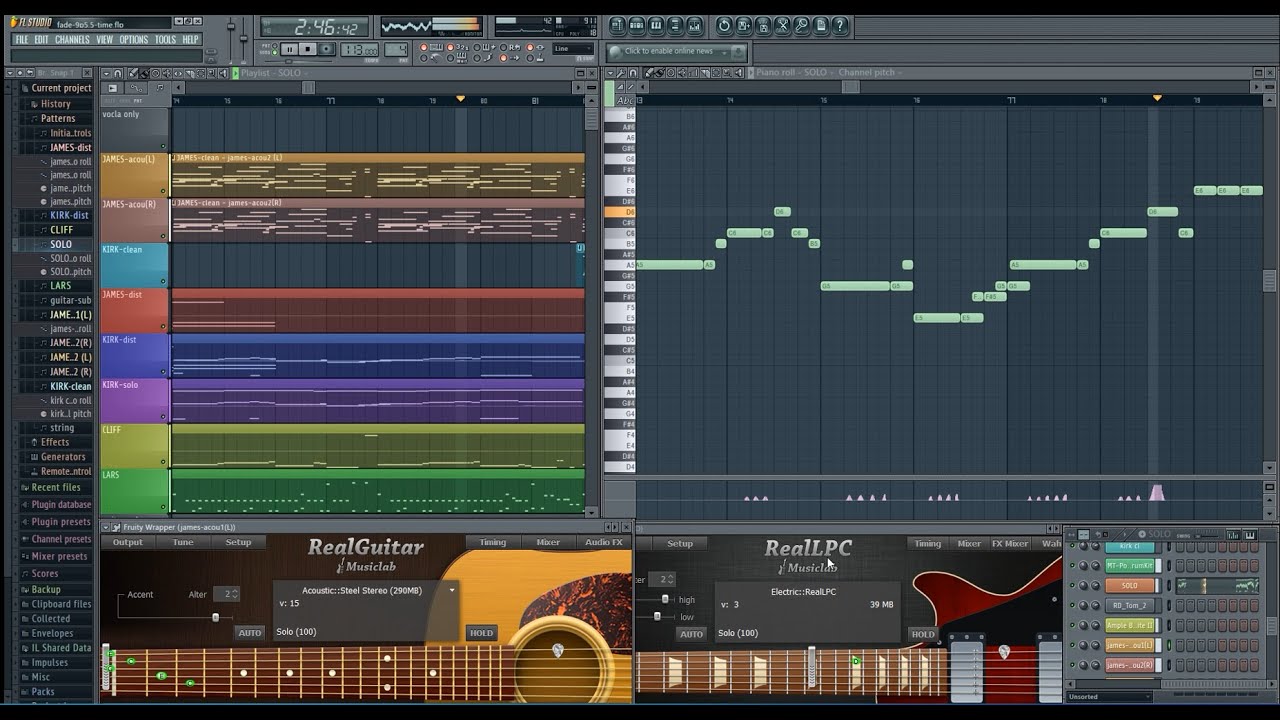Open the HELP menu

coord(190,40)
